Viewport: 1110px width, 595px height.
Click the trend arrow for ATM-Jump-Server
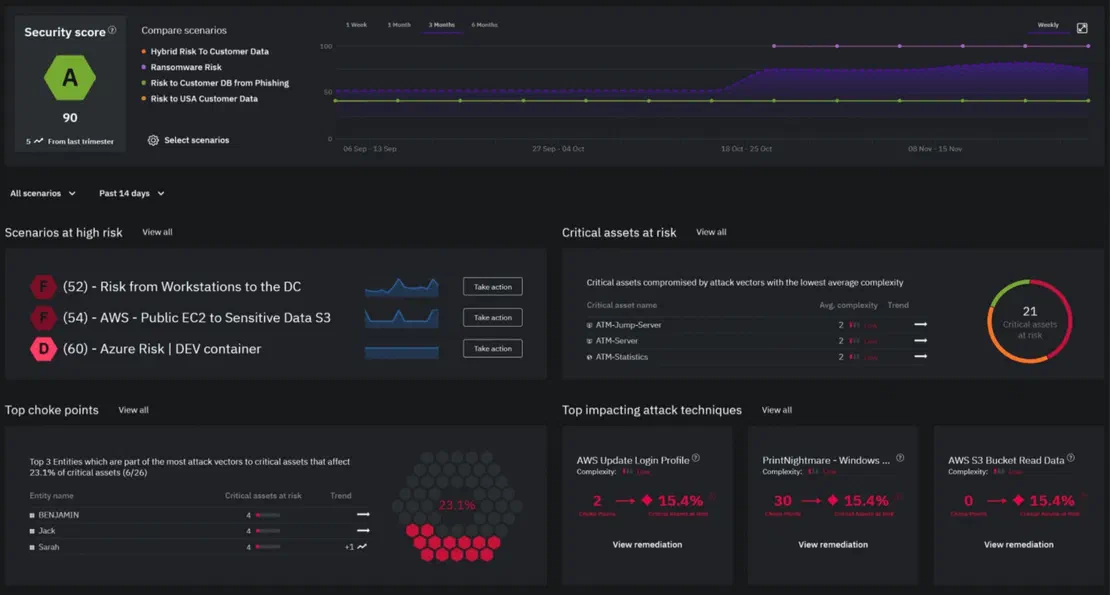tap(920, 325)
